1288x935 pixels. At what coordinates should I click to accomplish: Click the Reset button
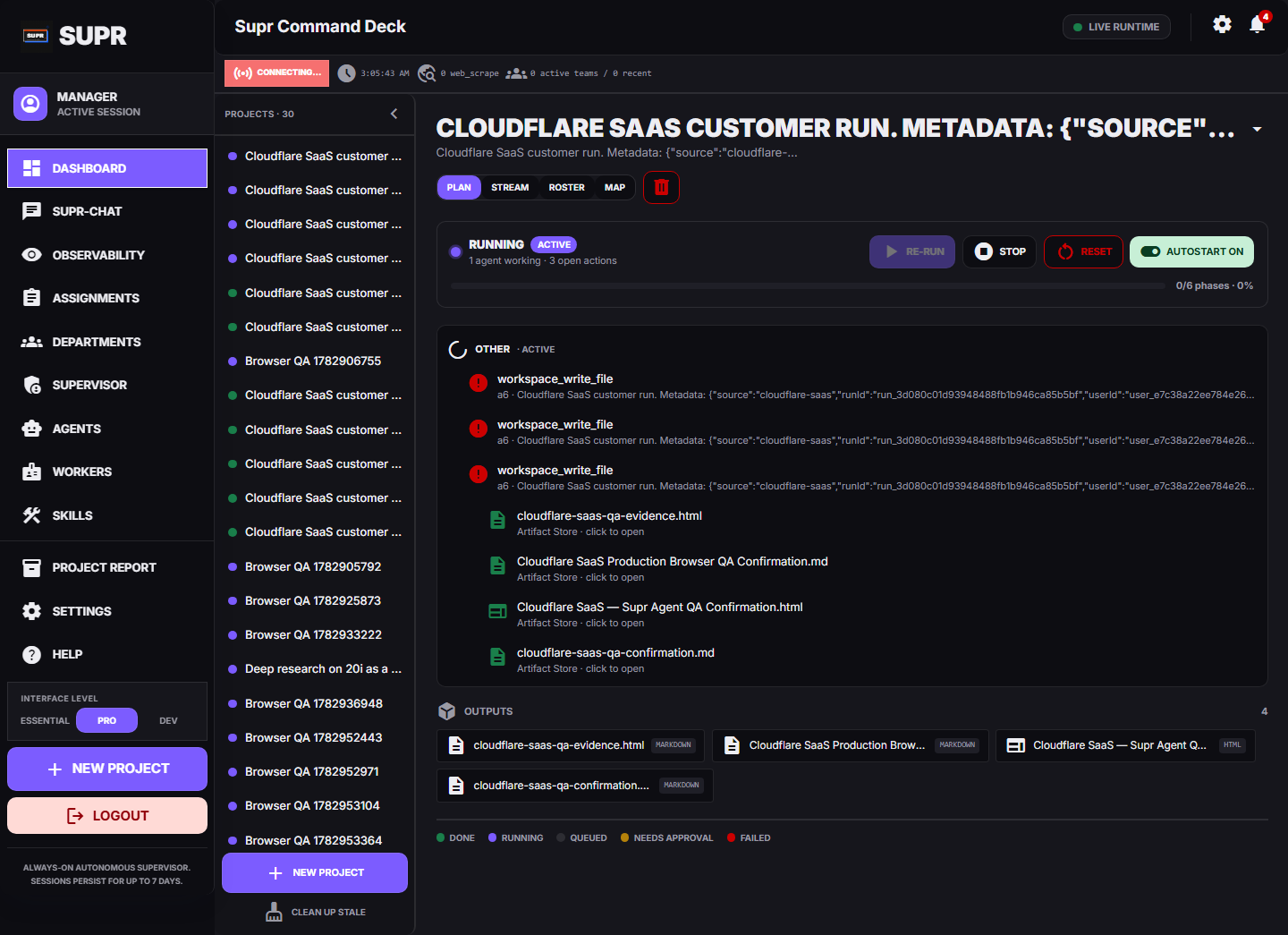tap(1083, 251)
